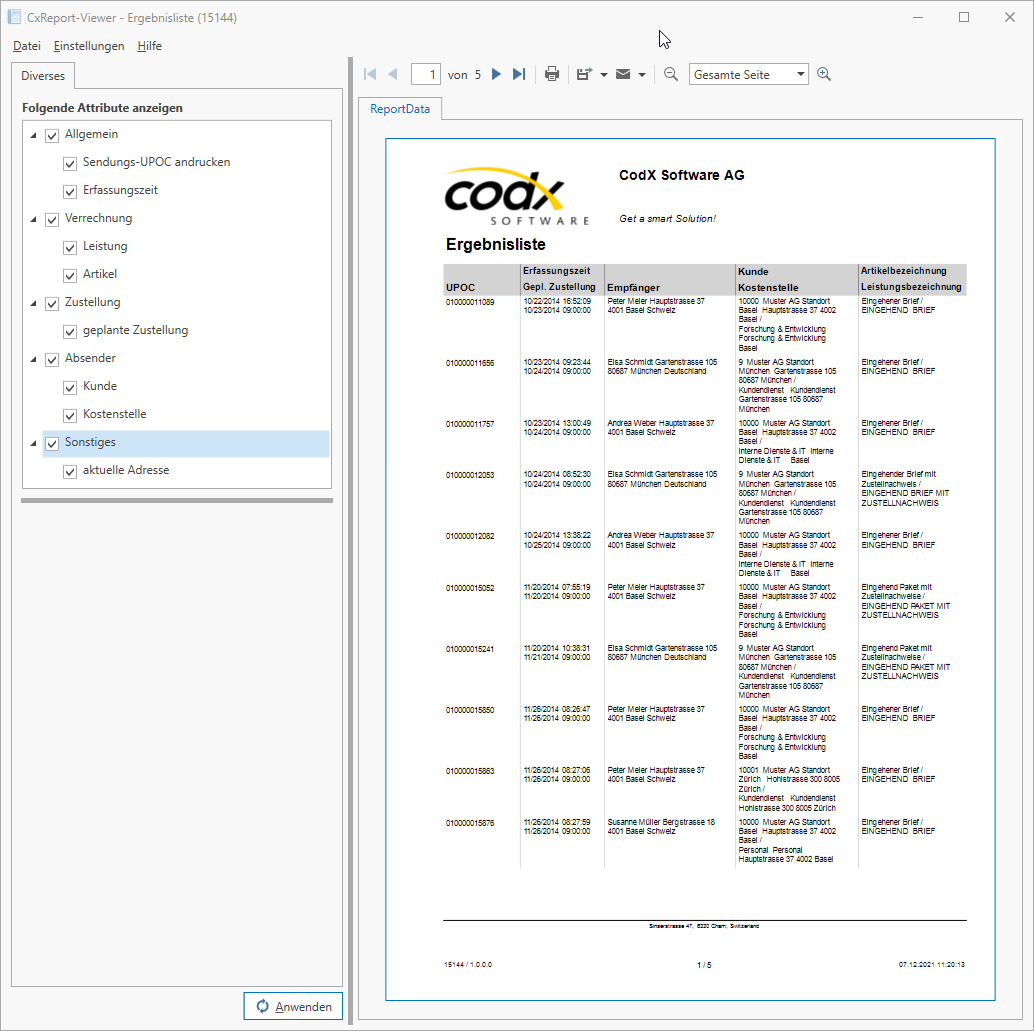Click inside the page number input field
1034x1031 pixels.
(425, 73)
